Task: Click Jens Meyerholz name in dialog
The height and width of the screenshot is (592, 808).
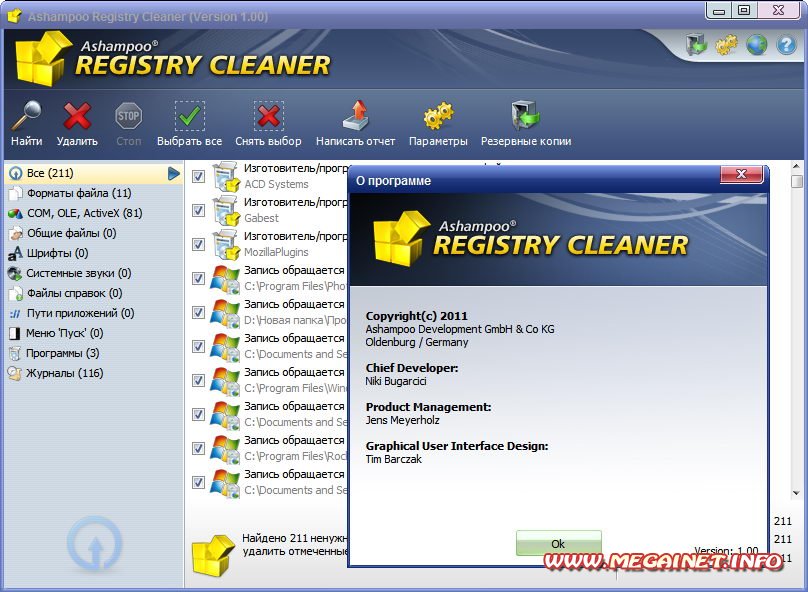Action: [402, 420]
